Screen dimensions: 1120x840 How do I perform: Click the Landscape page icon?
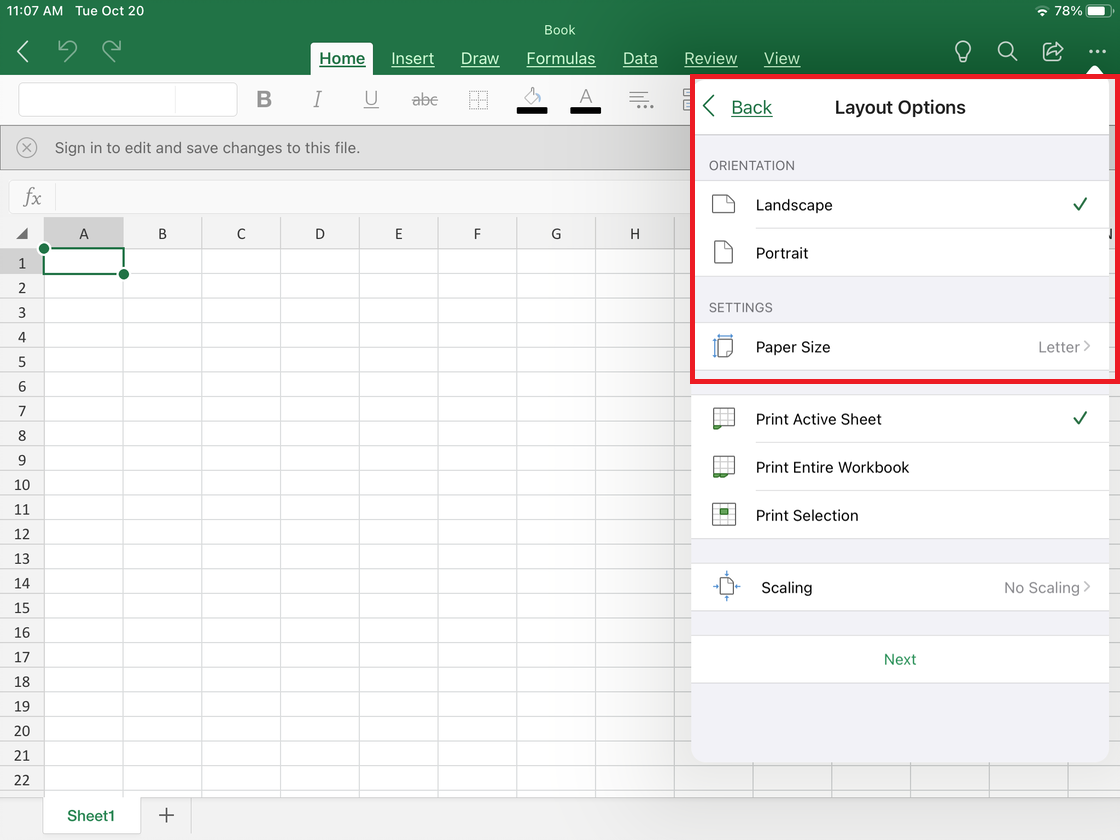pyautogui.click(x=724, y=204)
